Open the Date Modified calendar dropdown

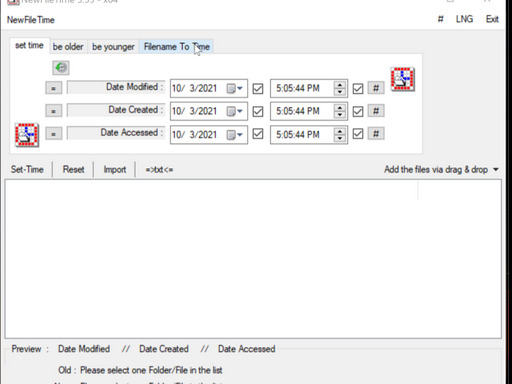[235, 89]
